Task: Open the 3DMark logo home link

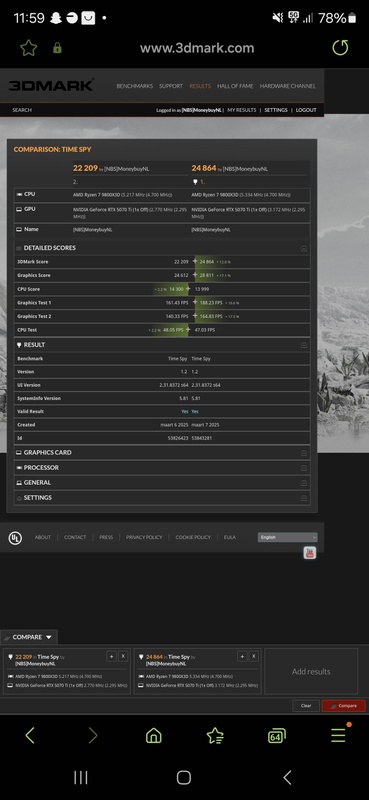Action: click(x=51, y=85)
